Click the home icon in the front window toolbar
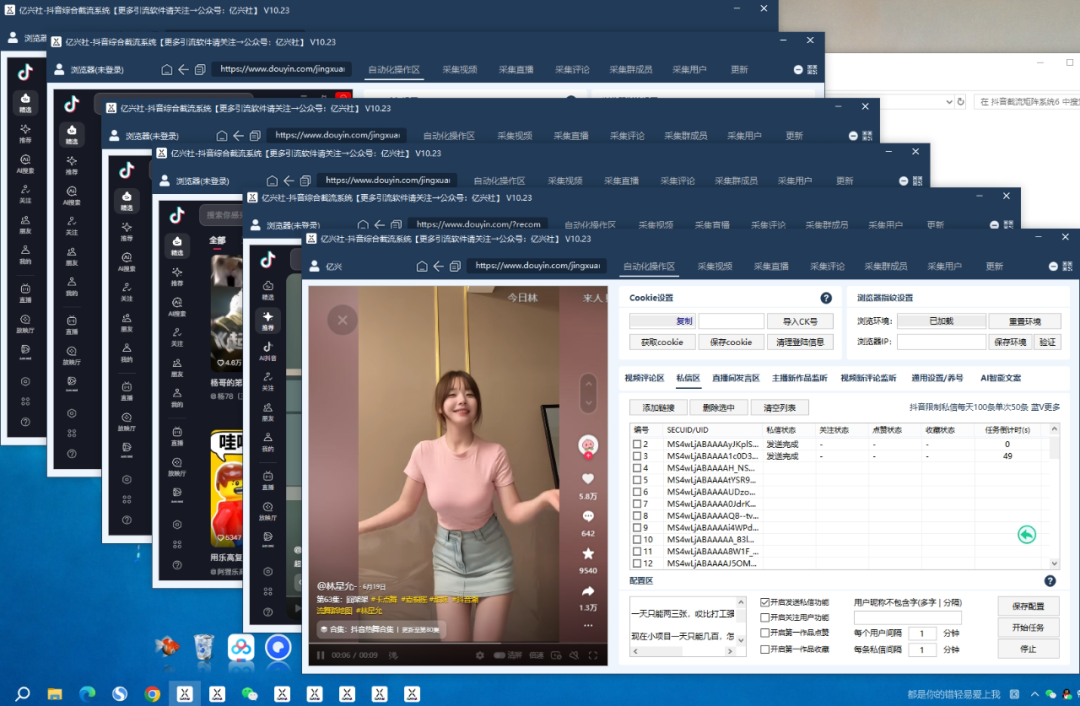 pos(422,266)
